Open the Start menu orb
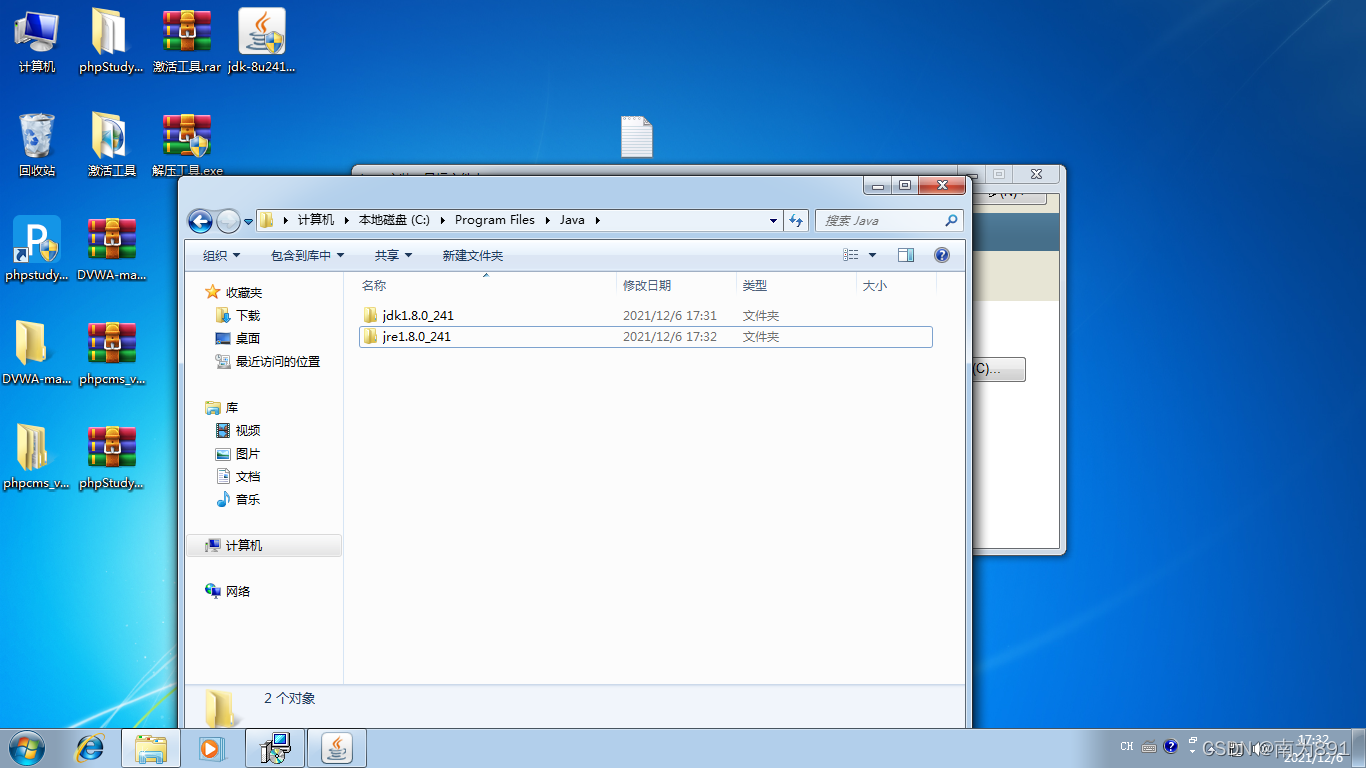 click(25, 748)
